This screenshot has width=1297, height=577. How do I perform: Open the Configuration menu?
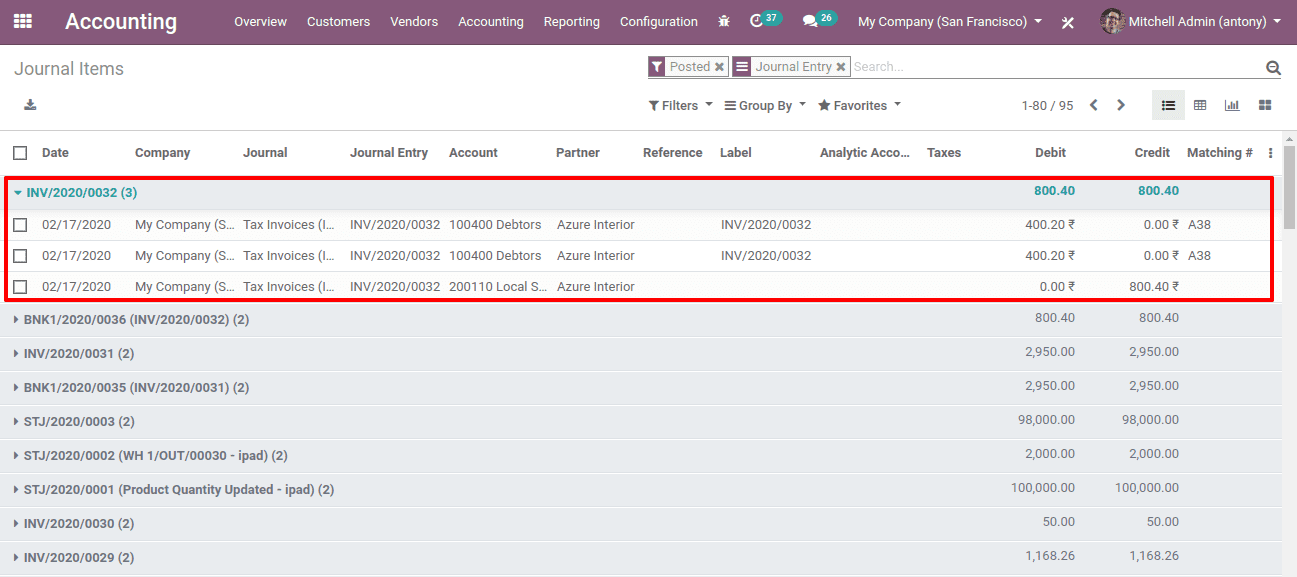[x=659, y=21]
